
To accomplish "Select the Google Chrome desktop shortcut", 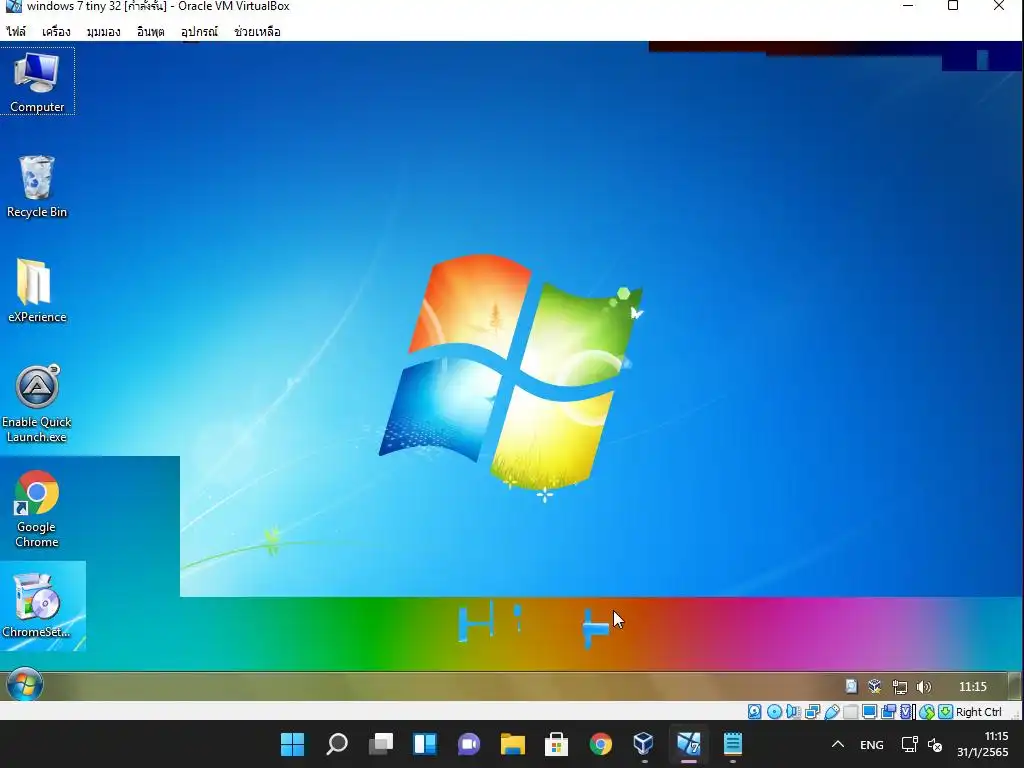I will pyautogui.click(x=37, y=509).
